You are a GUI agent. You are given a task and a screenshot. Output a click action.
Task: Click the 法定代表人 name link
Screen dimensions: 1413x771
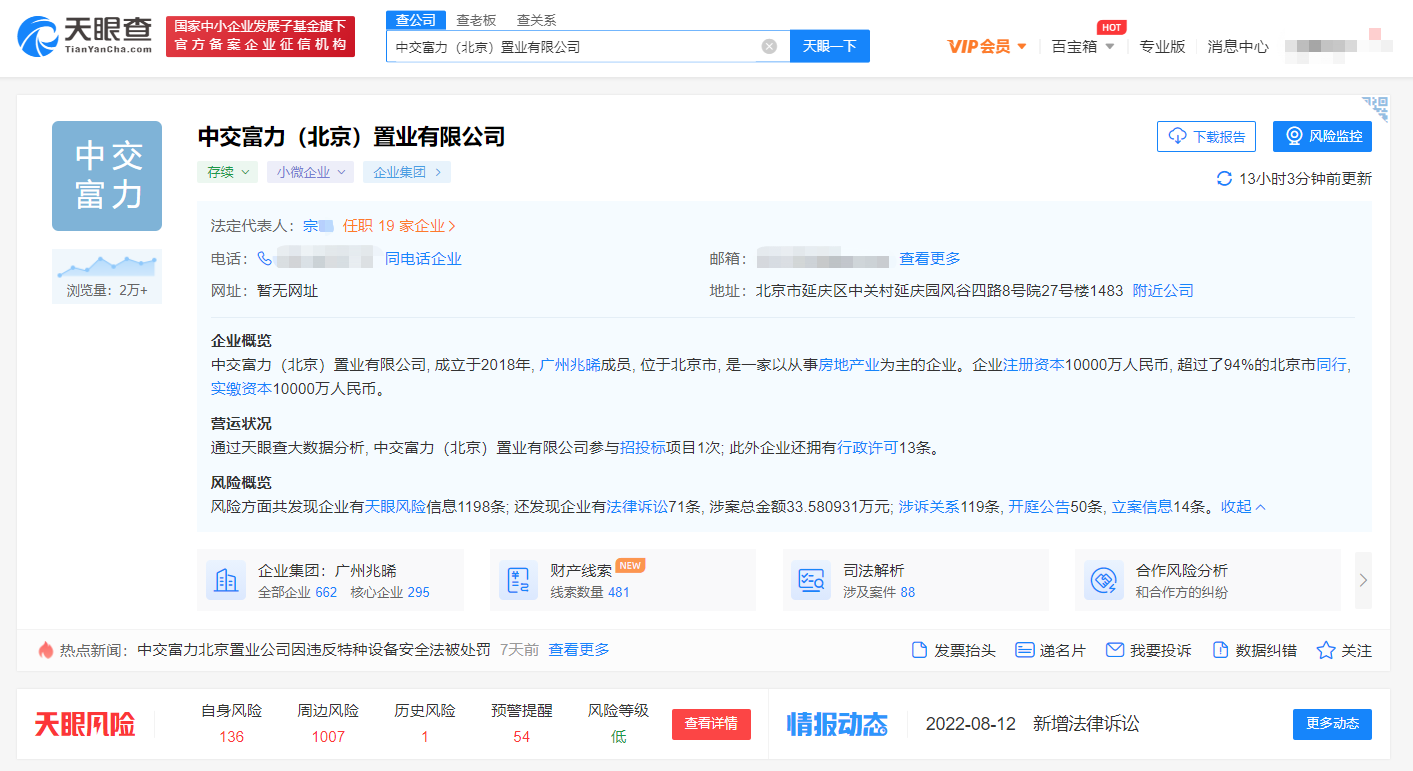click(x=318, y=226)
